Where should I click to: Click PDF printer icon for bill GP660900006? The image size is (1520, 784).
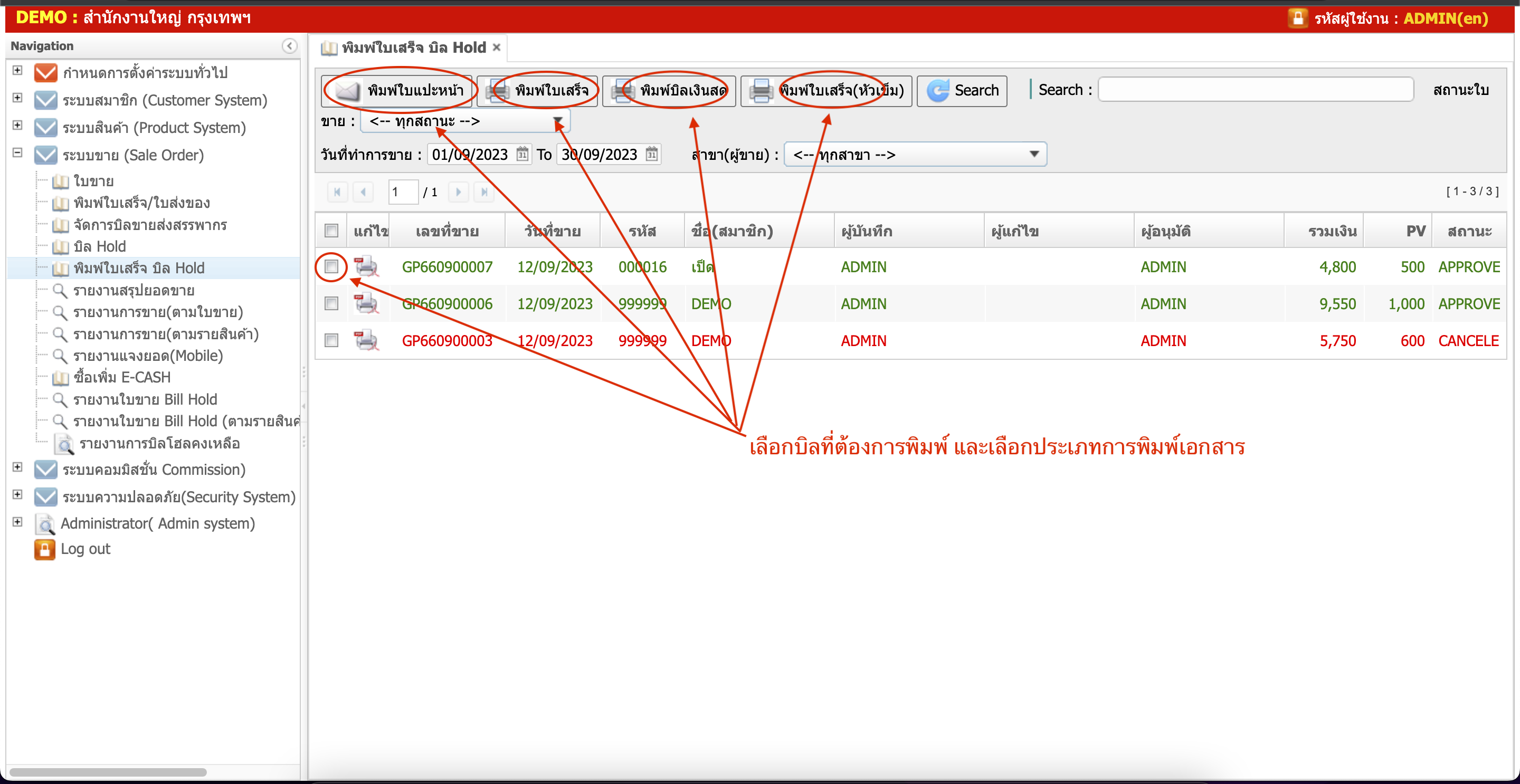click(366, 304)
